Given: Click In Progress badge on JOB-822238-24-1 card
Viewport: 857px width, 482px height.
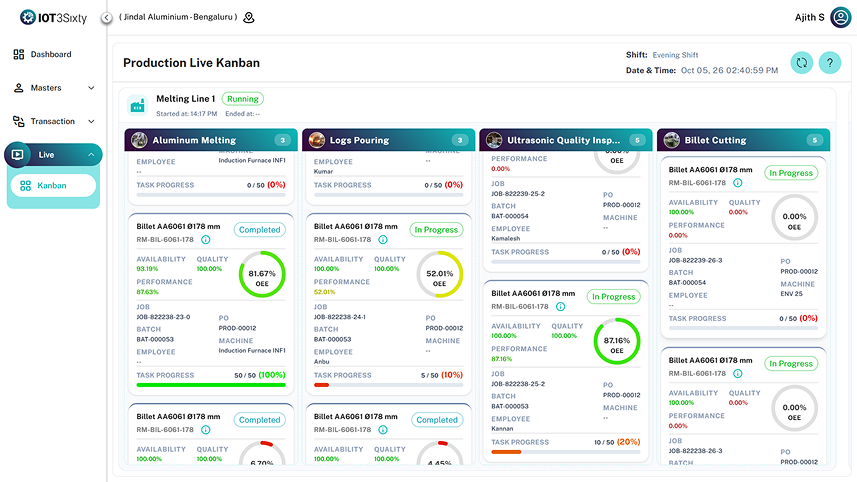Looking at the screenshot, I should (436, 230).
